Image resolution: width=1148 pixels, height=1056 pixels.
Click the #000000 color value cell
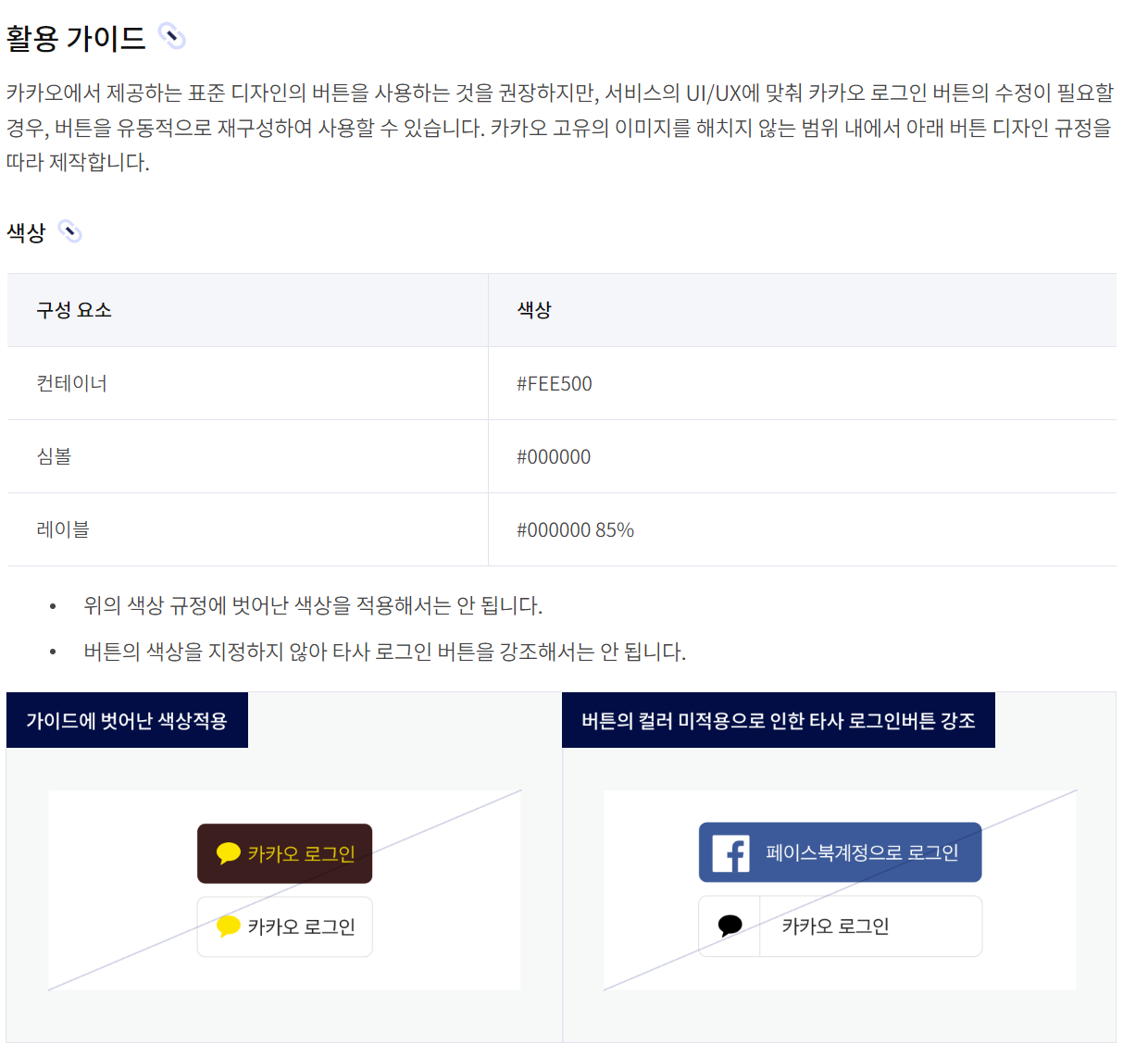click(802, 456)
